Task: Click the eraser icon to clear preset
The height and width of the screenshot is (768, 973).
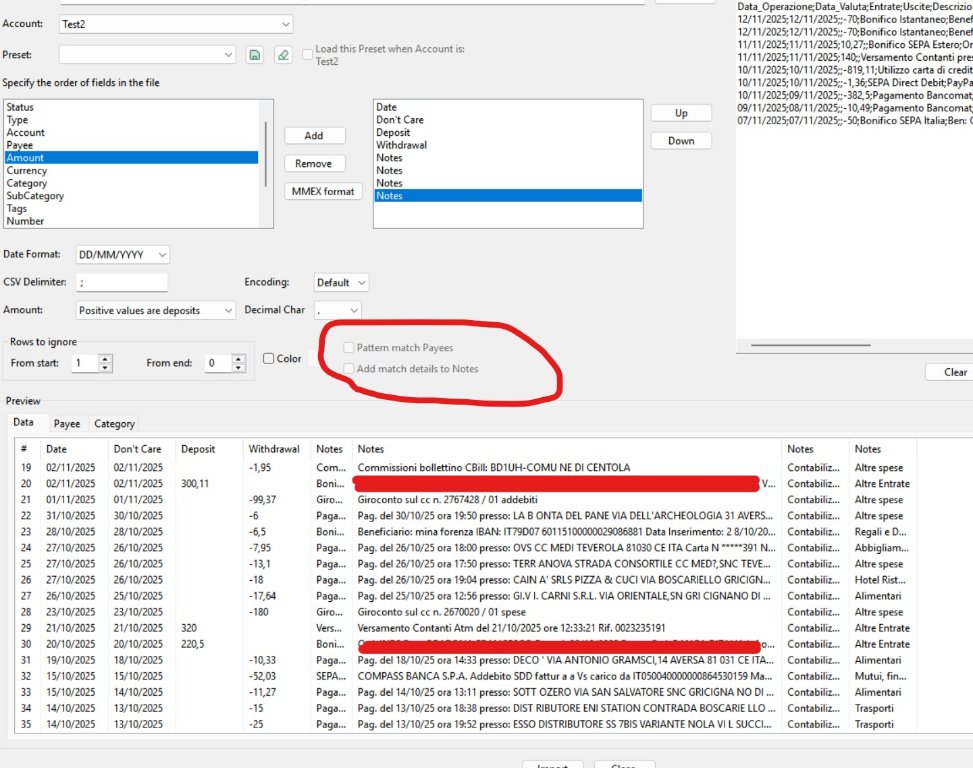Action: (284, 55)
